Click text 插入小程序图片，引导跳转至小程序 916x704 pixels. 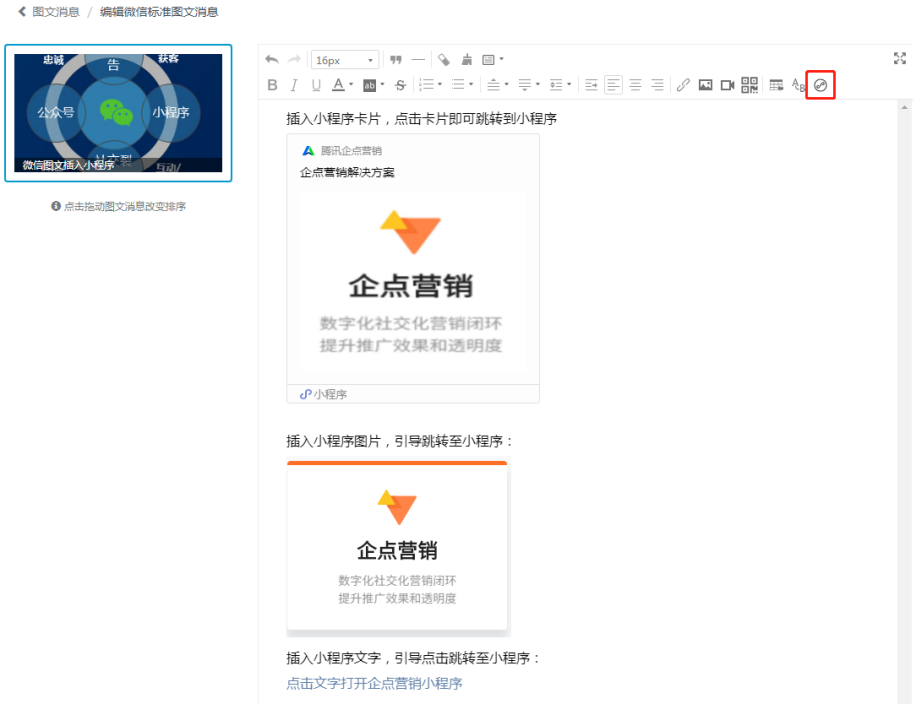pos(400,441)
